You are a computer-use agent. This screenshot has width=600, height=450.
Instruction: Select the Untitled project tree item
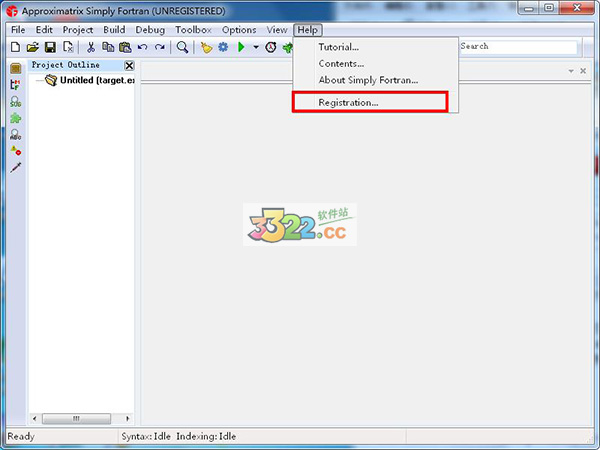click(x=90, y=80)
